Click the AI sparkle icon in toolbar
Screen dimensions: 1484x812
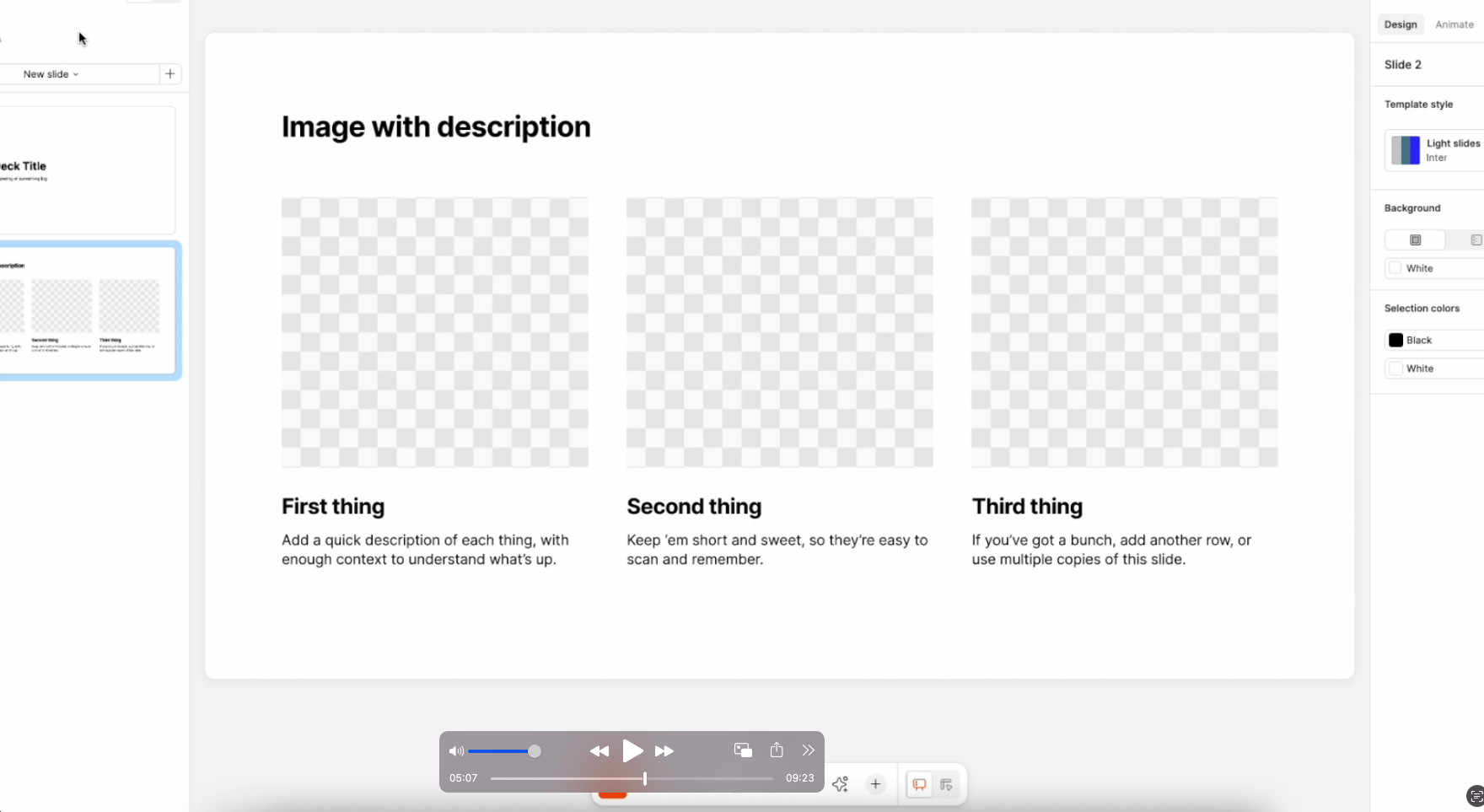pos(840,784)
